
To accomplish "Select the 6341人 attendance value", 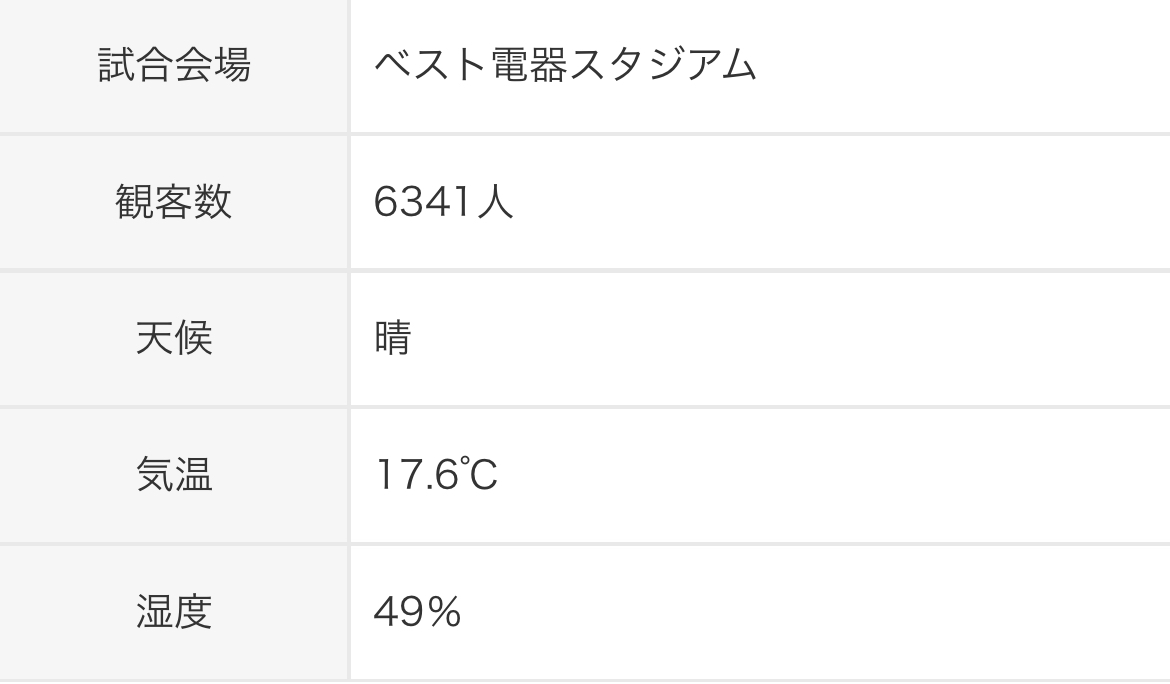I will pyautogui.click(x=443, y=202).
